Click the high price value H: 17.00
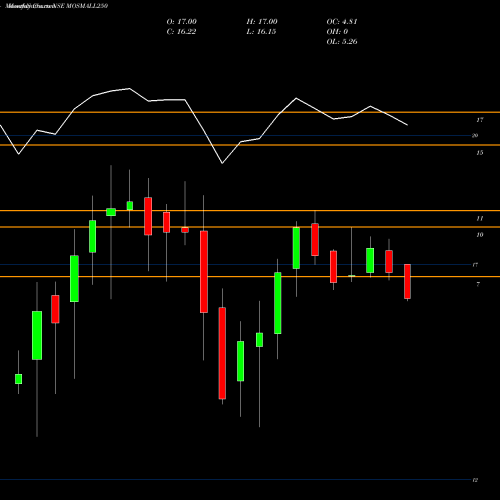The height and width of the screenshot is (500, 500). click(x=262, y=22)
